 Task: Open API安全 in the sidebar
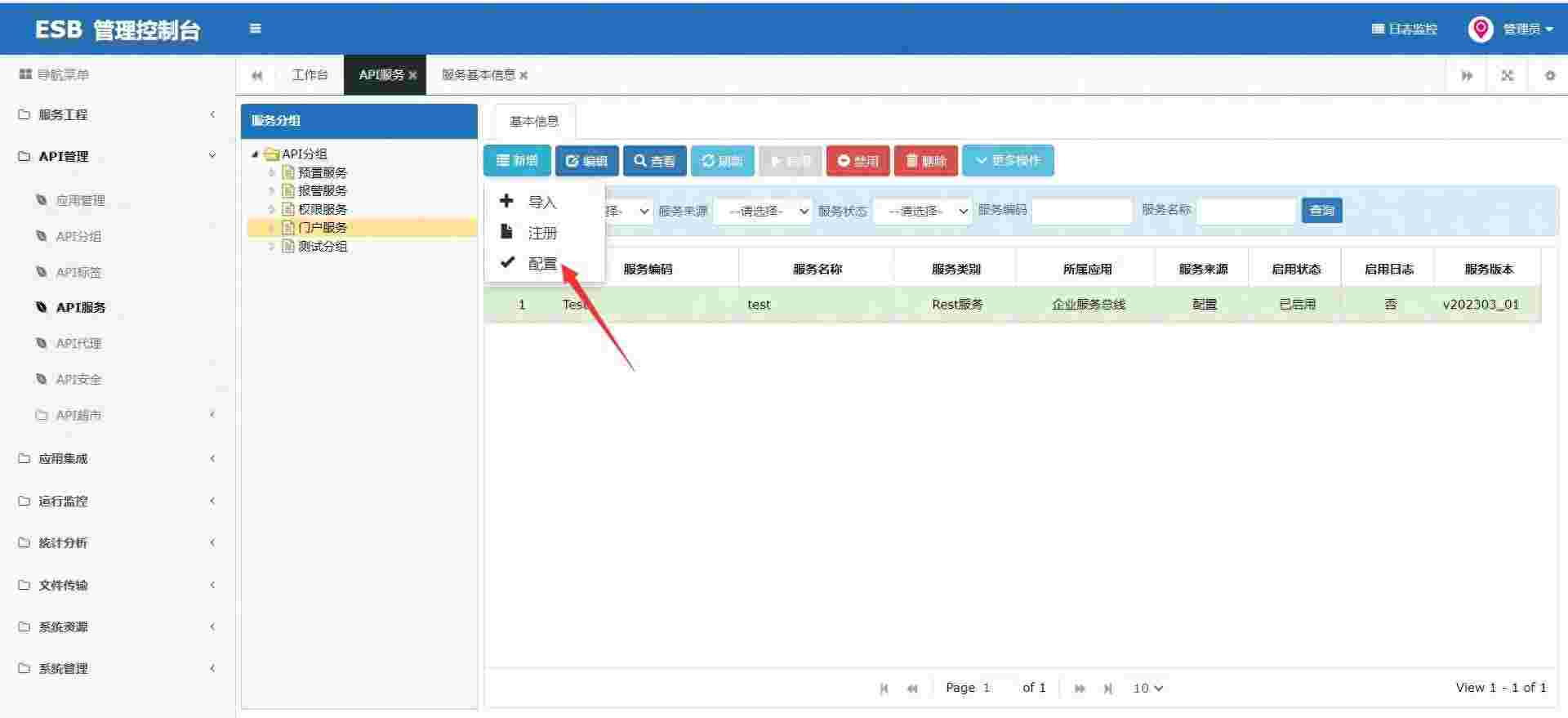tap(78, 379)
